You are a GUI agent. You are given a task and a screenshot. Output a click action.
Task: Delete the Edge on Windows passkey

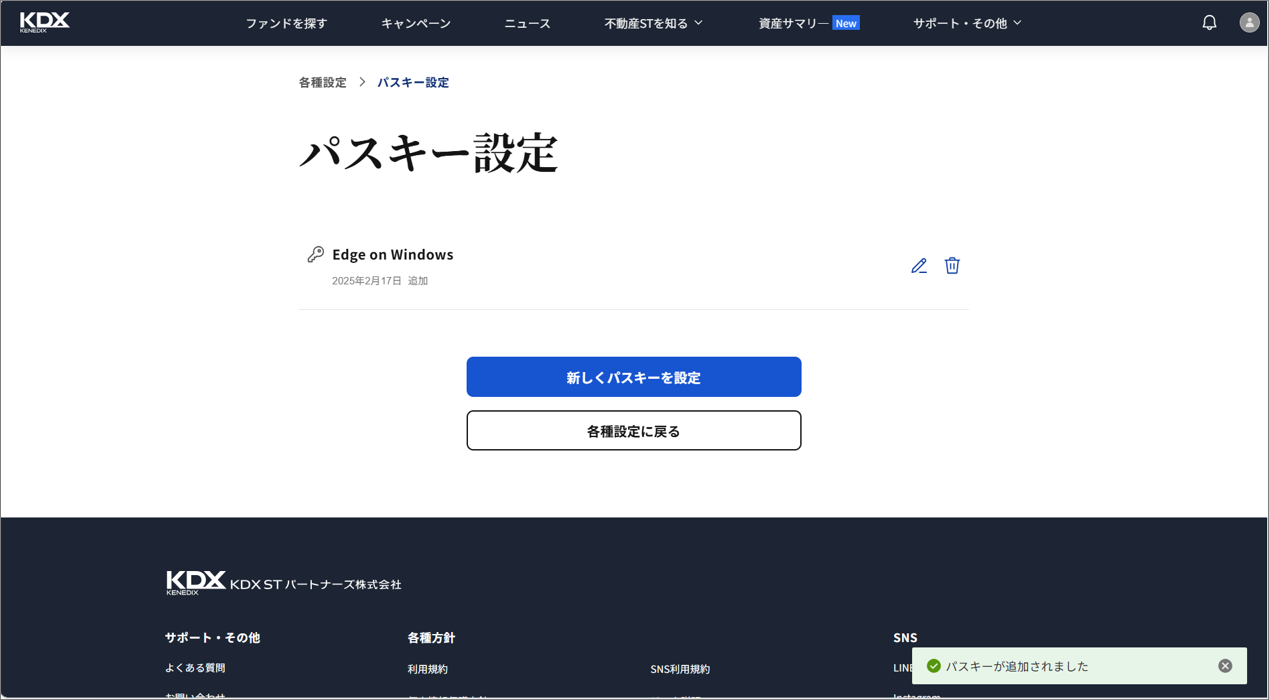(952, 265)
